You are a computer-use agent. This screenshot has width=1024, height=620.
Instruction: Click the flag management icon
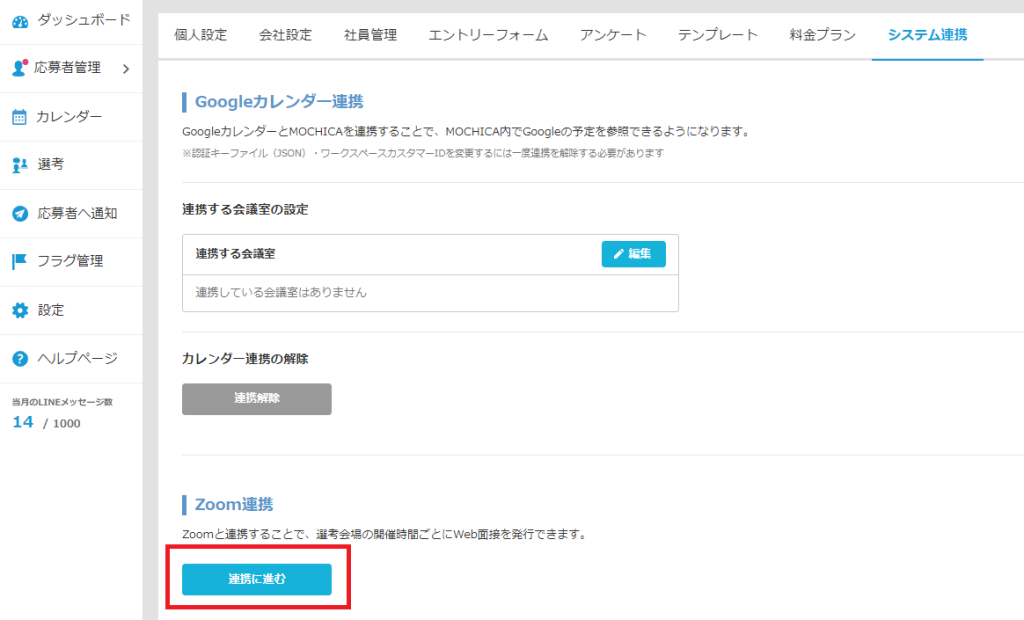coord(19,262)
